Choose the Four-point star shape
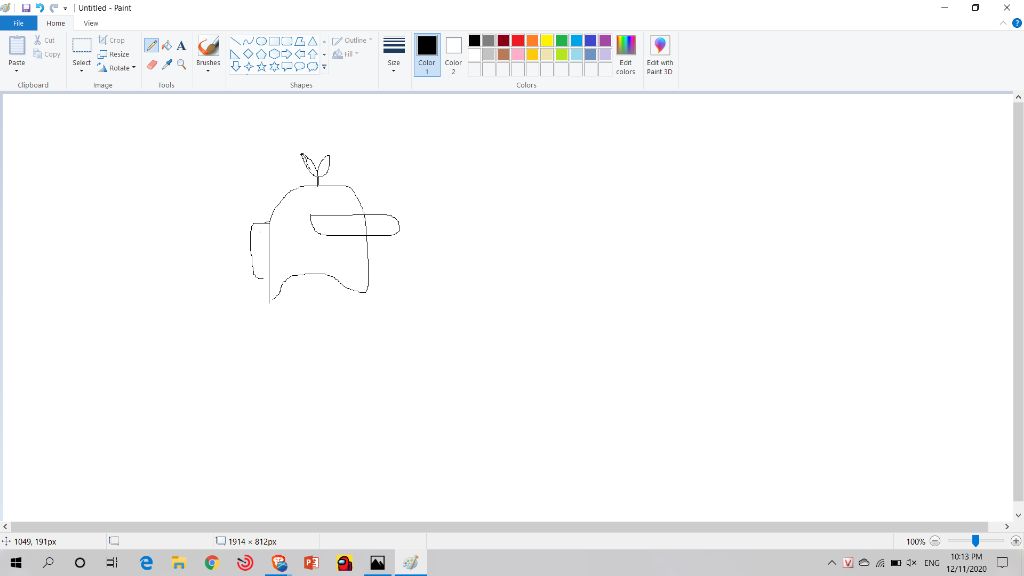 coord(248,66)
